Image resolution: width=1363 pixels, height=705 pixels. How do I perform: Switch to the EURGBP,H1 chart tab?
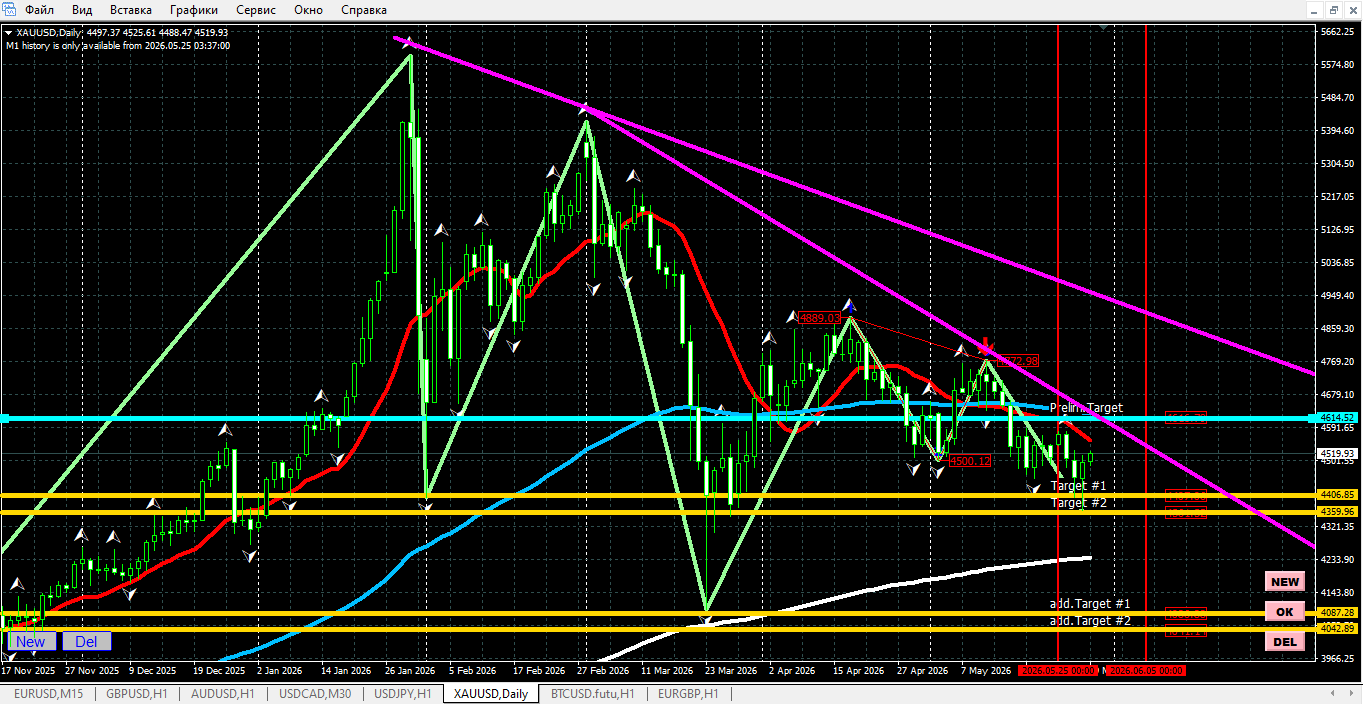(688, 693)
